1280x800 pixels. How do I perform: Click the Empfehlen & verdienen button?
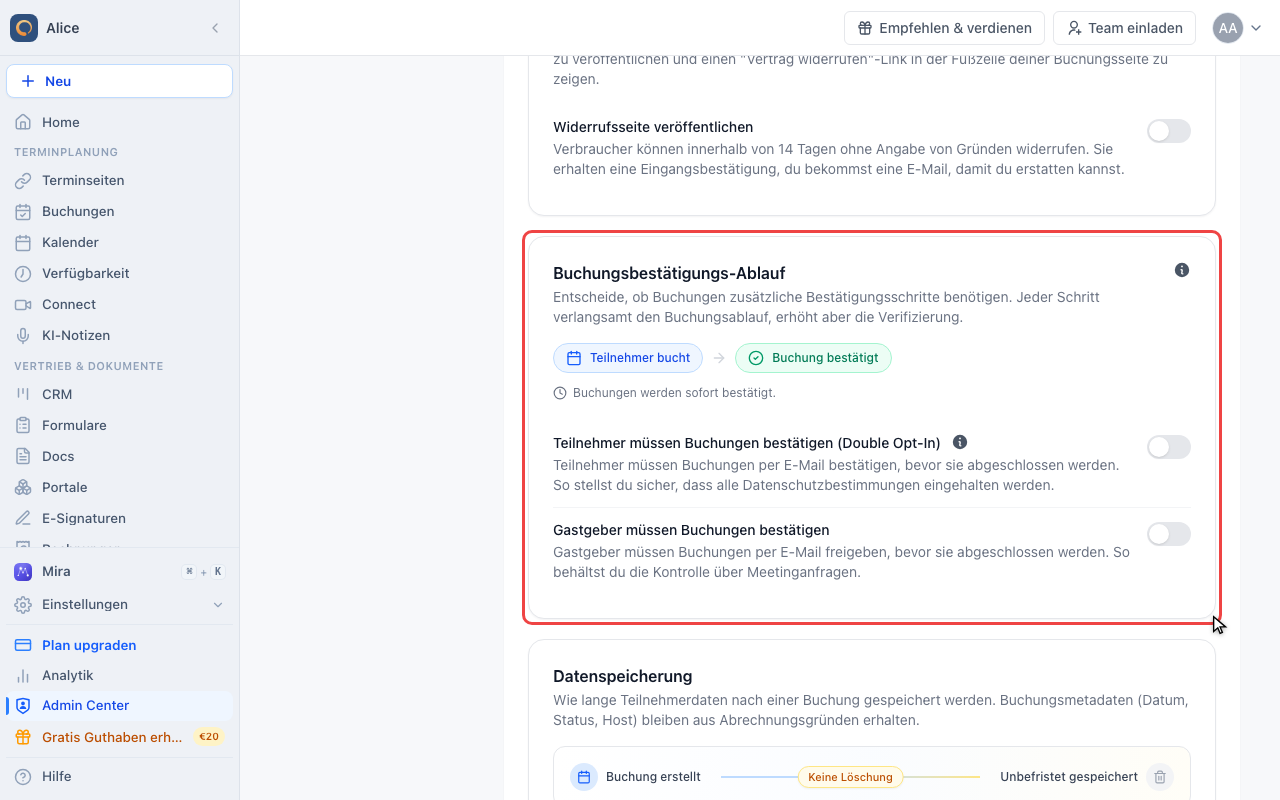point(944,28)
